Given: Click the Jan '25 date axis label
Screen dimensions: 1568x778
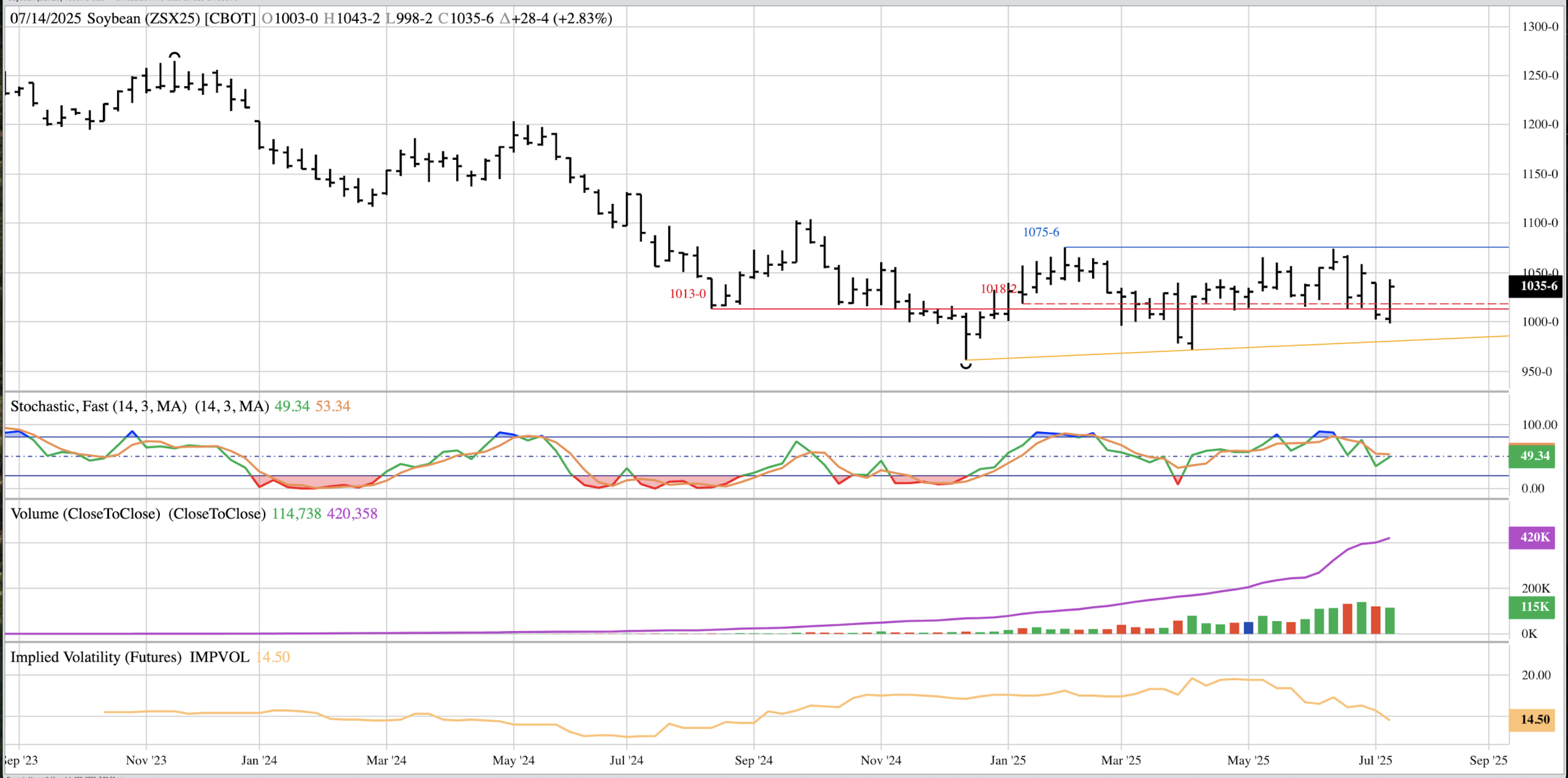Looking at the screenshot, I should [1008, 760].
